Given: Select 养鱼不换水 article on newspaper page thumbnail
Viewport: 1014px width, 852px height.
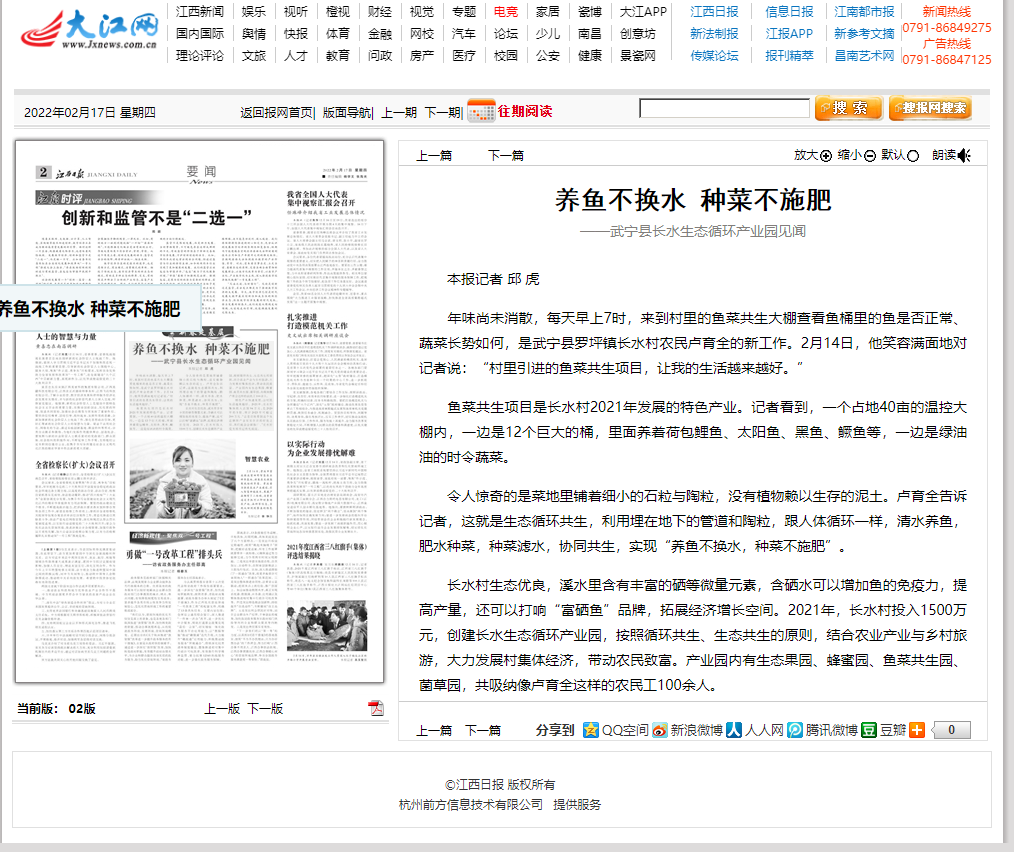Looking at the screenshot, I should tap(201, 349).
